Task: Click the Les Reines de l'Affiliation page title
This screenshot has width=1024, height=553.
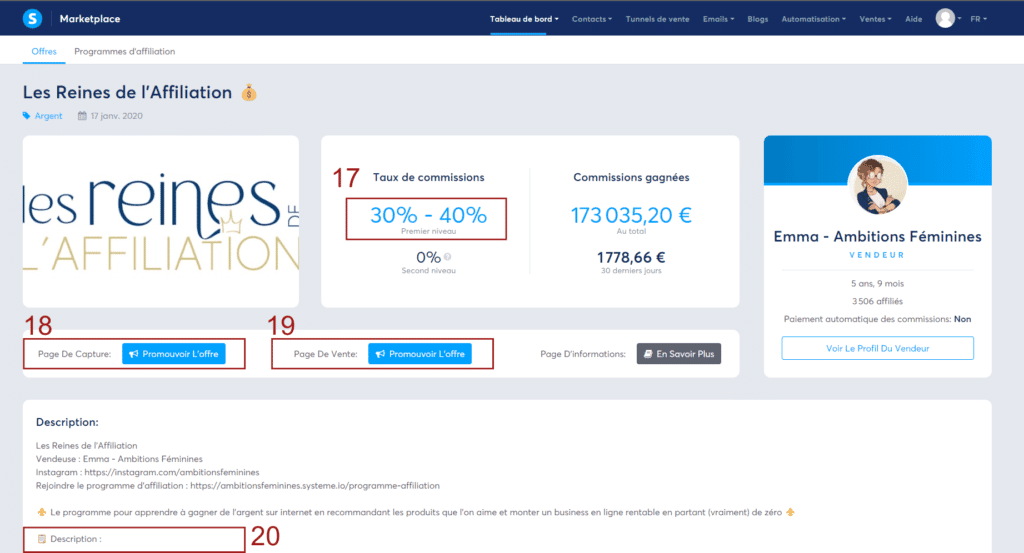Action: click(x=127, y=92)
